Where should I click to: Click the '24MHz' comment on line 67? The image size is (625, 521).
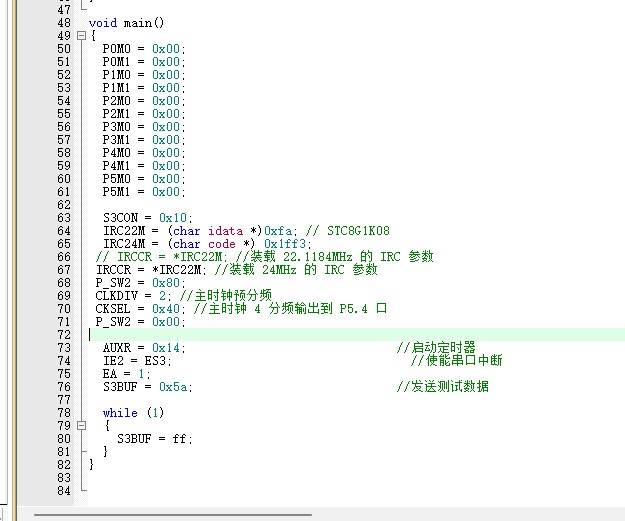(x=279, y=270)
